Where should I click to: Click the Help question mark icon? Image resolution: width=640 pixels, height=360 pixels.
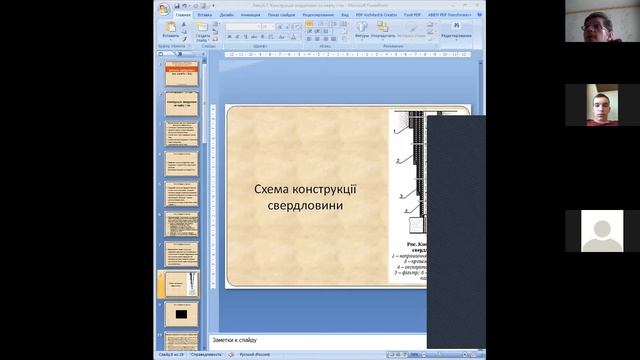tap(480, 15)
